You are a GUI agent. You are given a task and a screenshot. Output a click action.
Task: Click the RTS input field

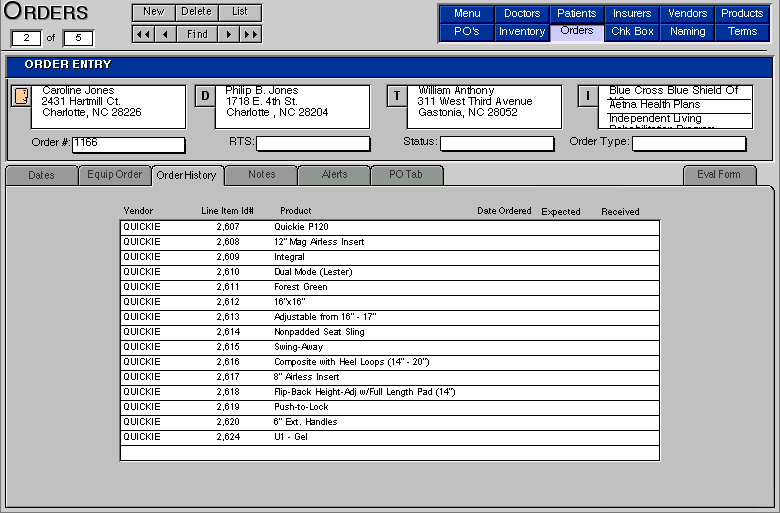313,143
